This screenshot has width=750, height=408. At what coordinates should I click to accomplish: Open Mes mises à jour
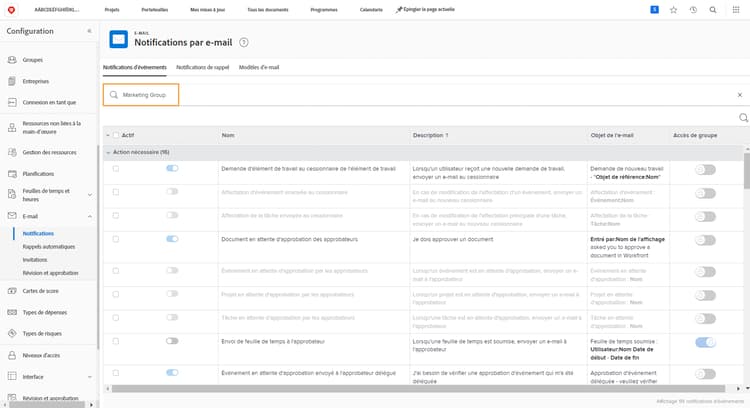(208, 10)
